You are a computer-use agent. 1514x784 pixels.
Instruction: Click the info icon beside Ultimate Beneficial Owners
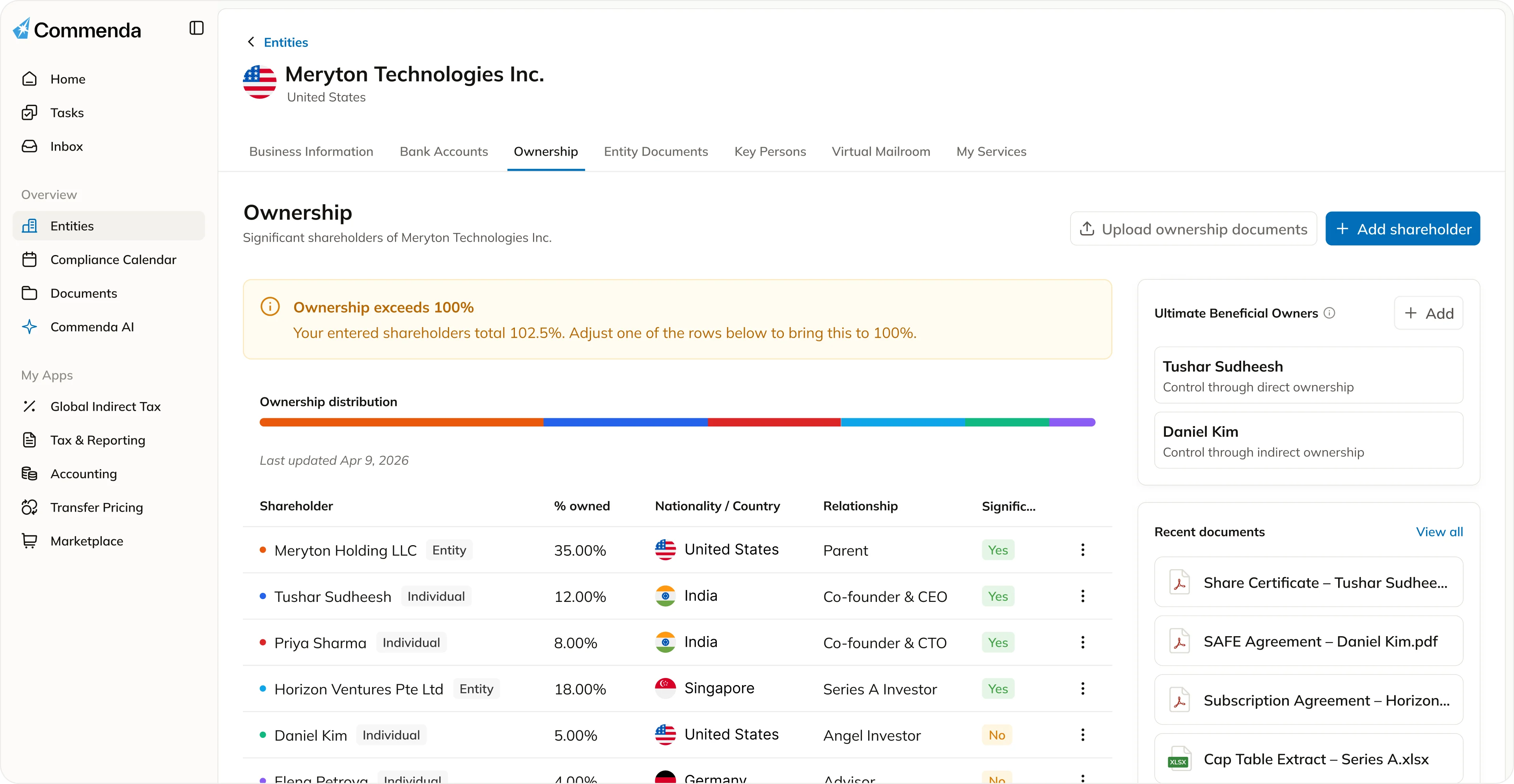pyautogui.click(x=1329, y=313)
